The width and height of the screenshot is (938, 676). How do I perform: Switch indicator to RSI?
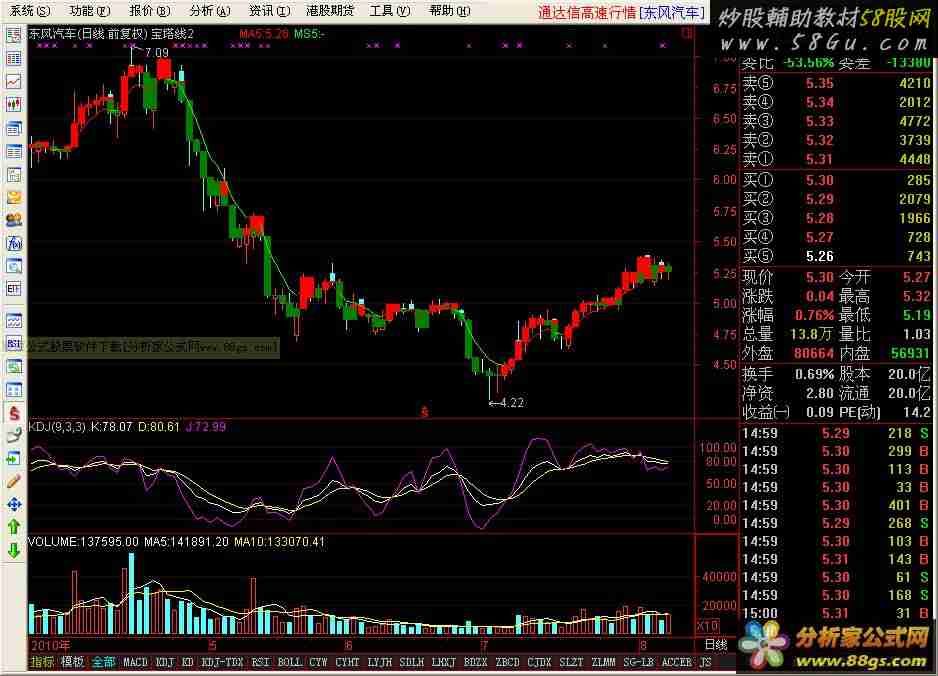(x=260, y=662)
